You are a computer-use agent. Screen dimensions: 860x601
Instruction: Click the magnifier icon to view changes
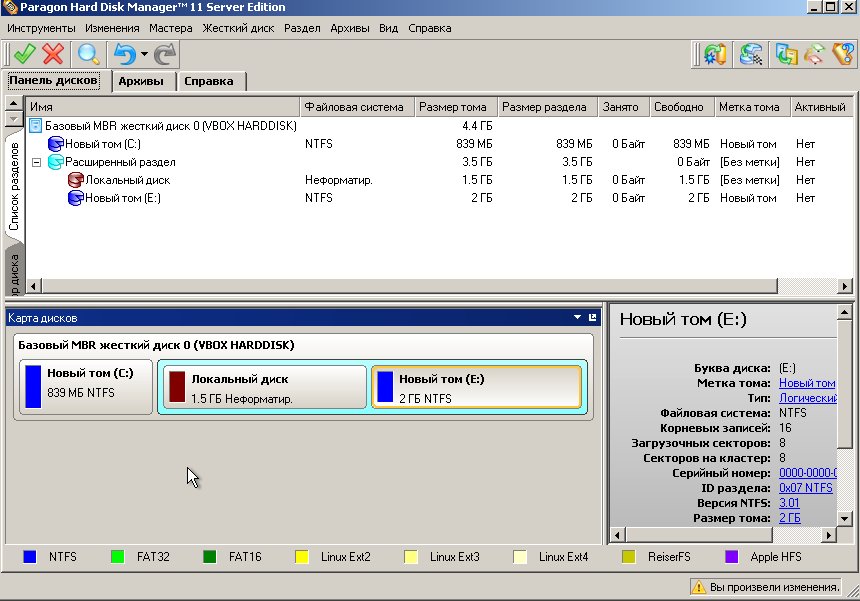(x=88, y=55)
